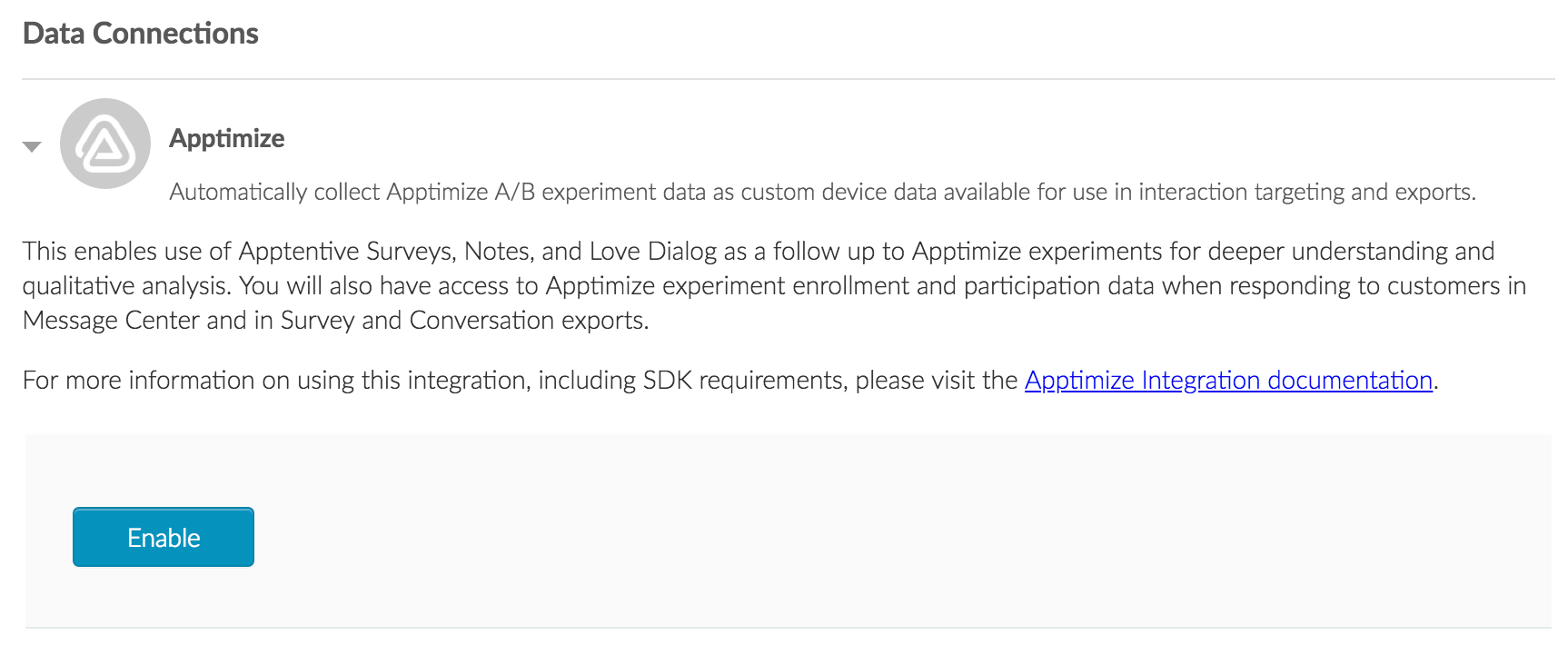
Task: Click 'Survey and Conversation exports' text
Action: [463, 320]
